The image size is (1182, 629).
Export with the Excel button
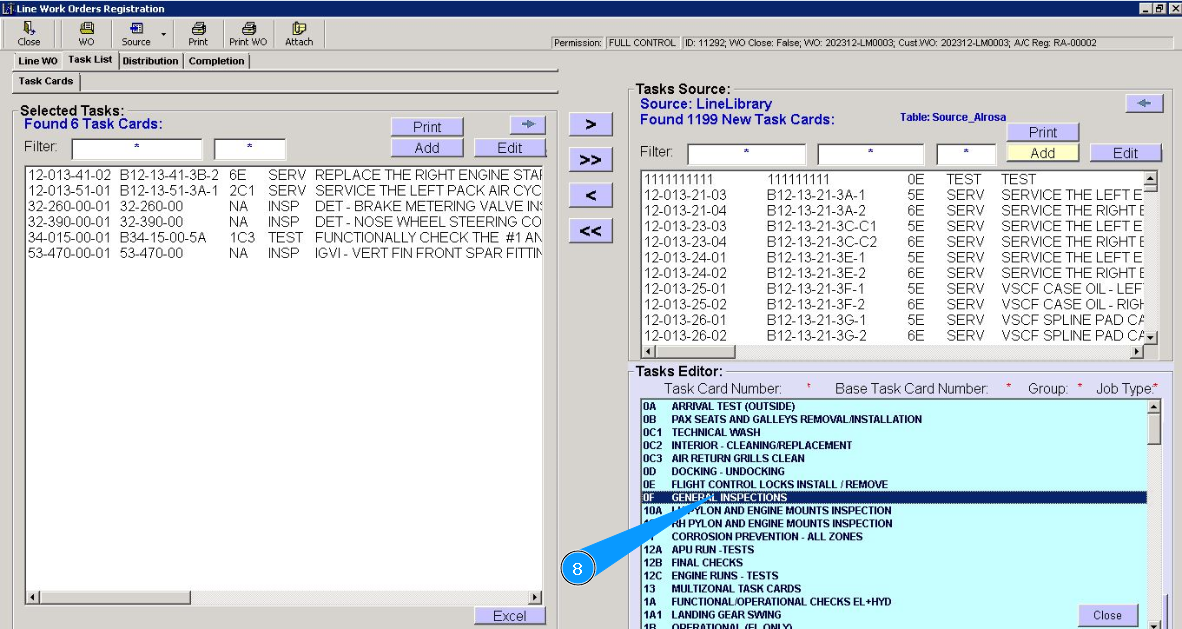coord(510,616)
